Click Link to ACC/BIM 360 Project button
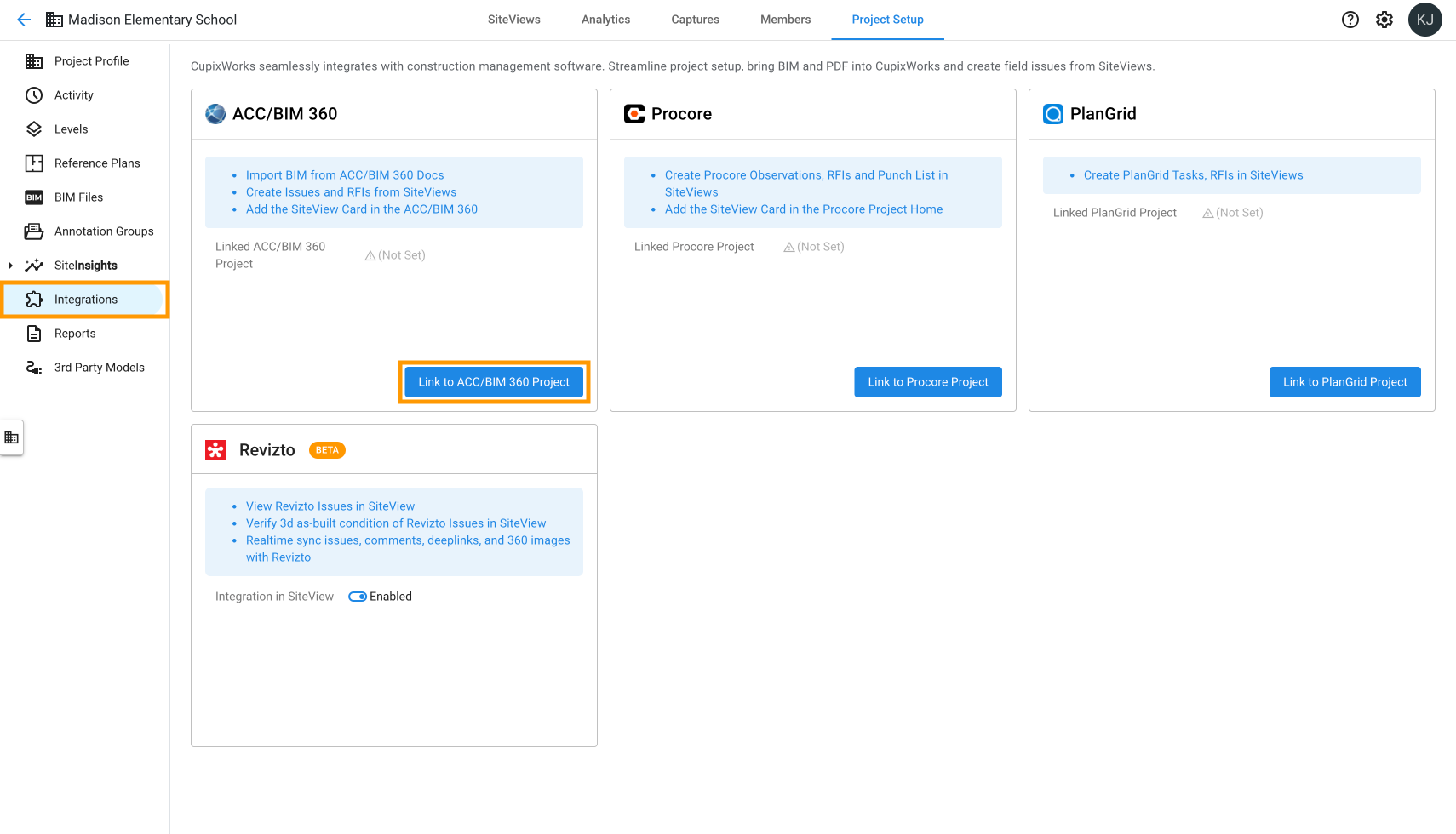 point(494,382)
